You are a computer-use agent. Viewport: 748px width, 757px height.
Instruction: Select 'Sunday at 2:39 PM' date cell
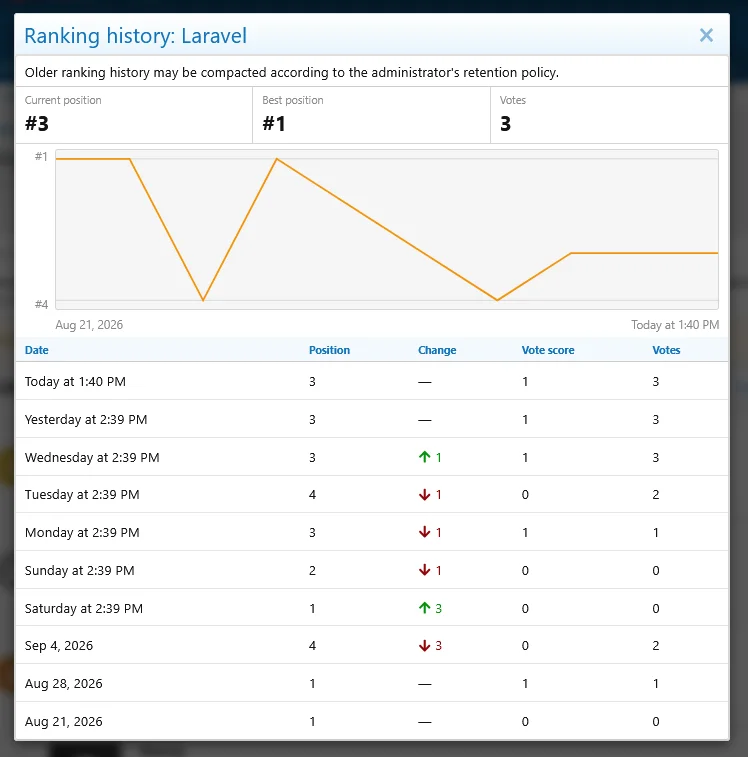(x=80, y=571)
